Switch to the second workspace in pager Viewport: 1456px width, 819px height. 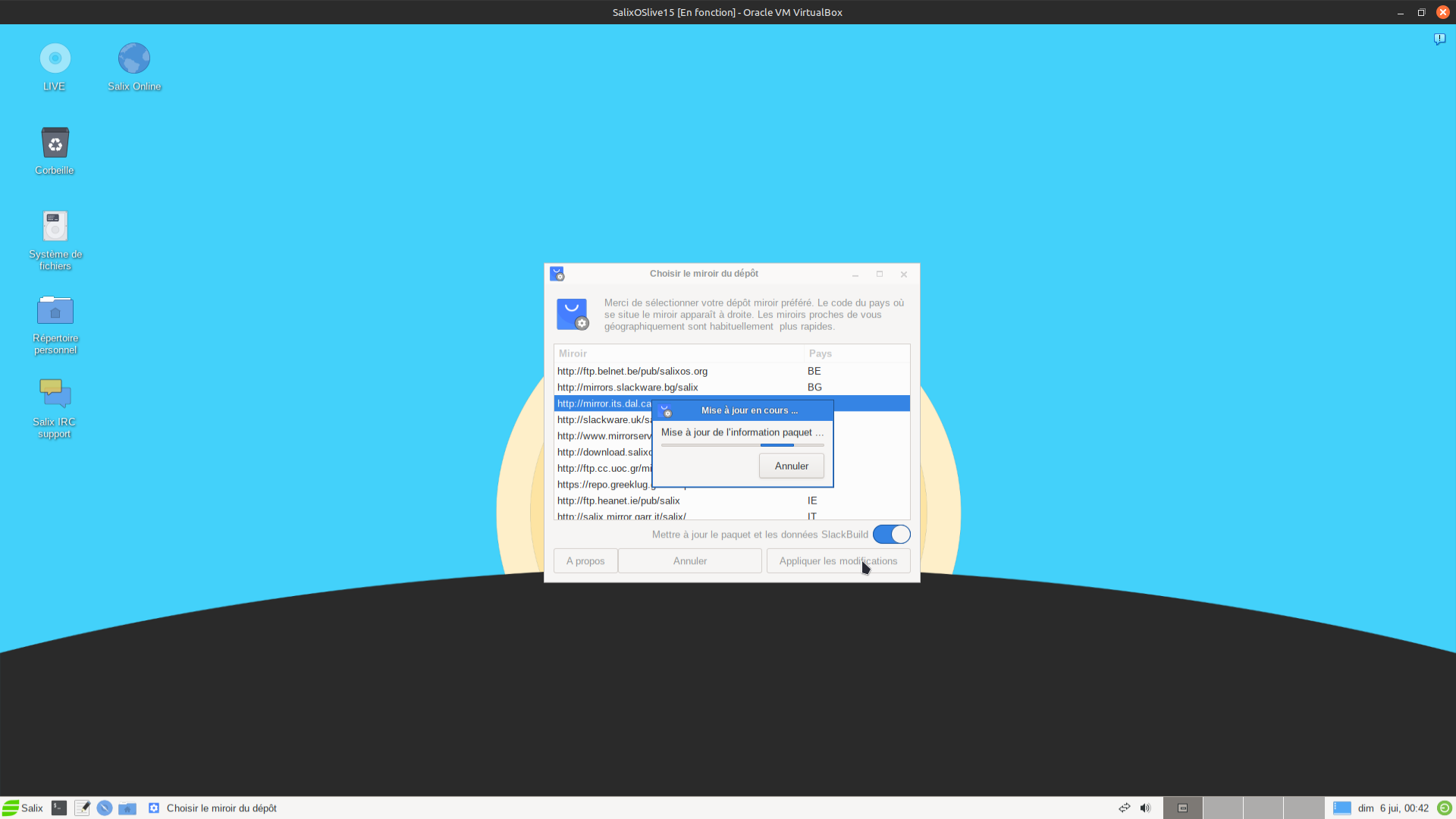(x=1222, y=808)
